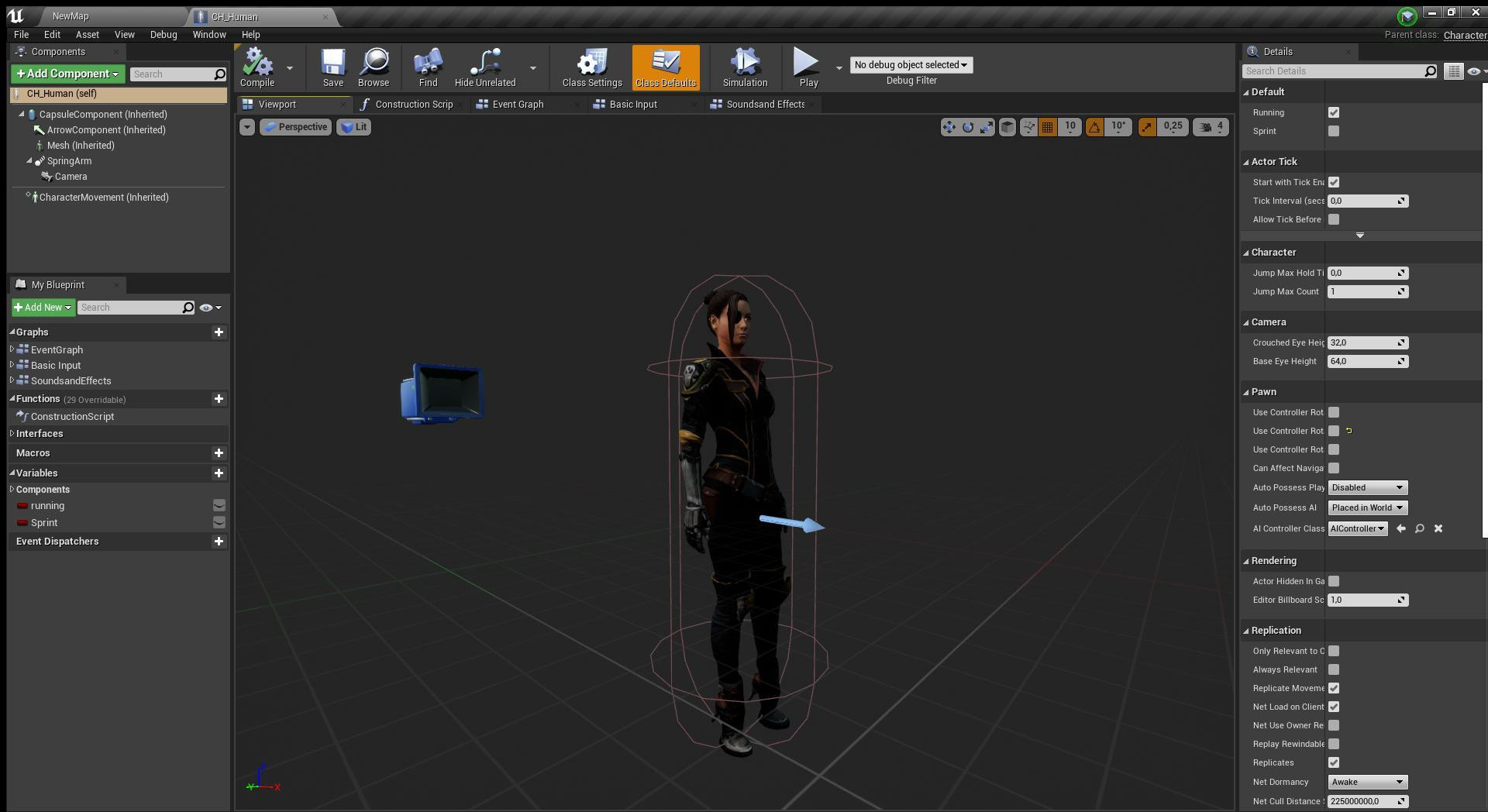Browse to asset in Content Browser
The height and width of the screenshot is (812, 1488).
(x=374, y=67)
